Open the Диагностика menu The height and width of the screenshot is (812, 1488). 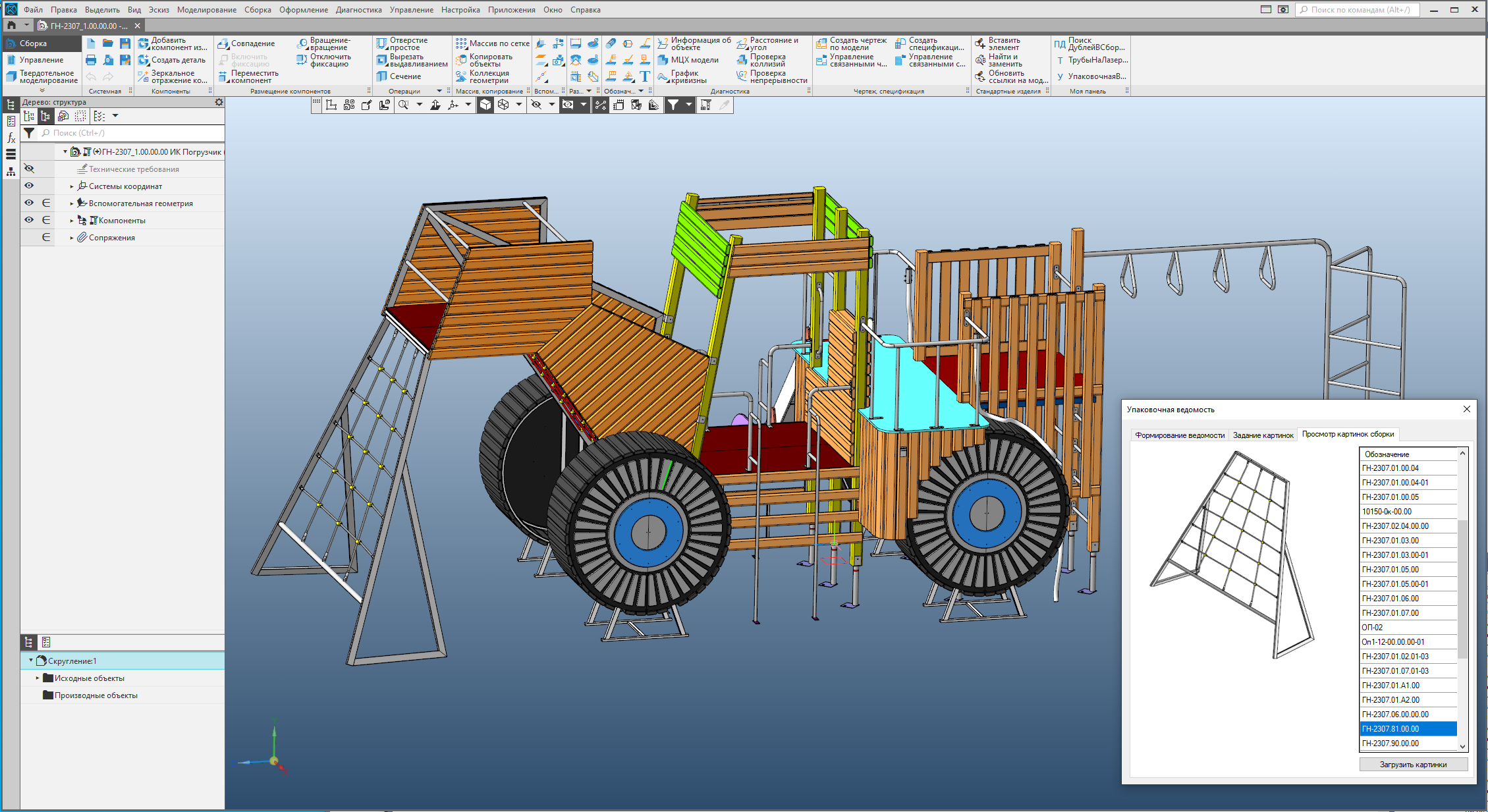pos(358,10)
